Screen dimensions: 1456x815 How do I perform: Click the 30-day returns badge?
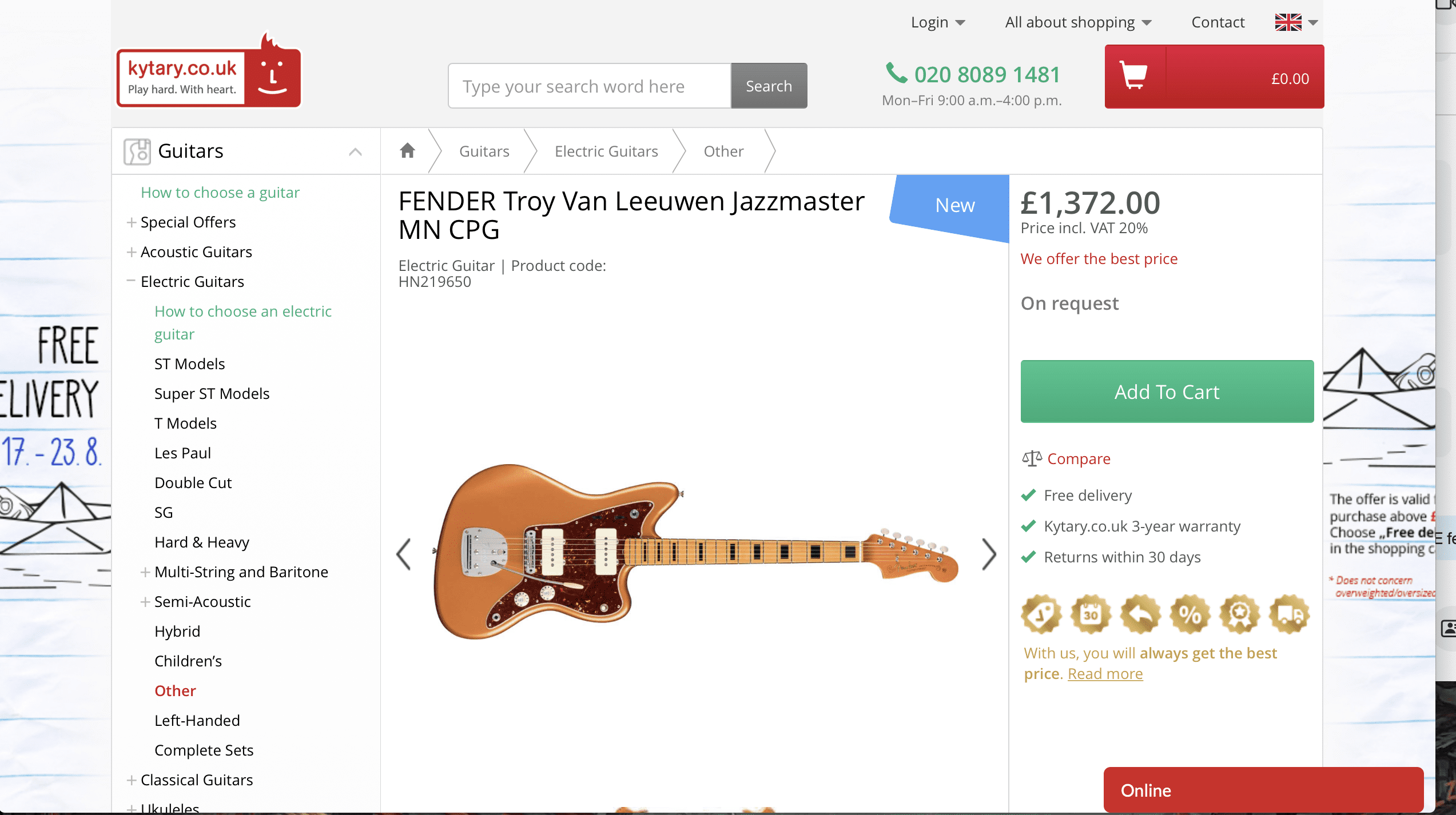click(1091, 615)
